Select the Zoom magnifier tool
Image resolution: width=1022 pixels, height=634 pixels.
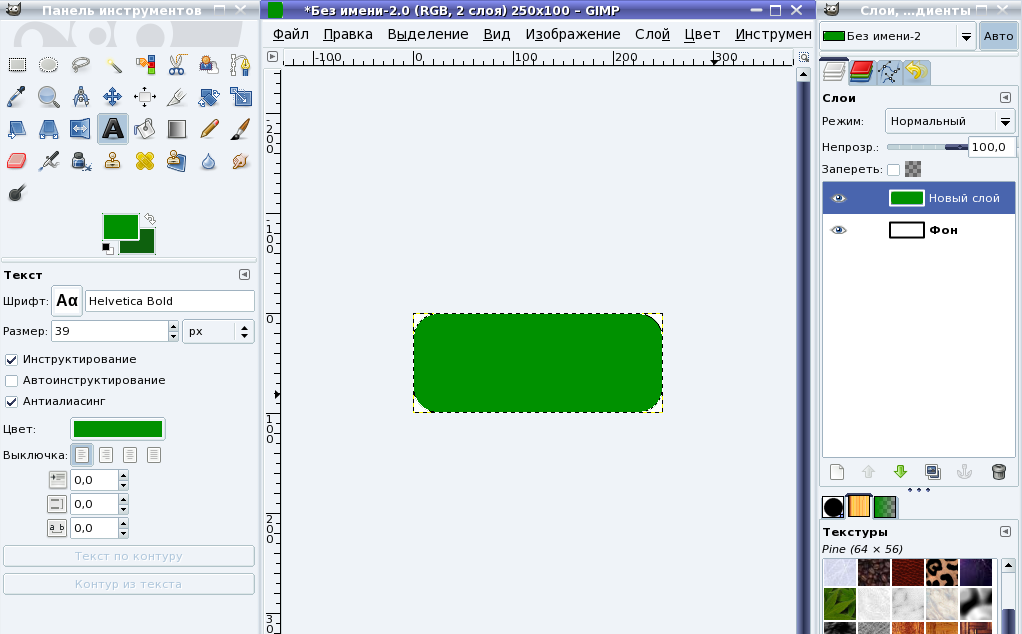coord(48,97)
